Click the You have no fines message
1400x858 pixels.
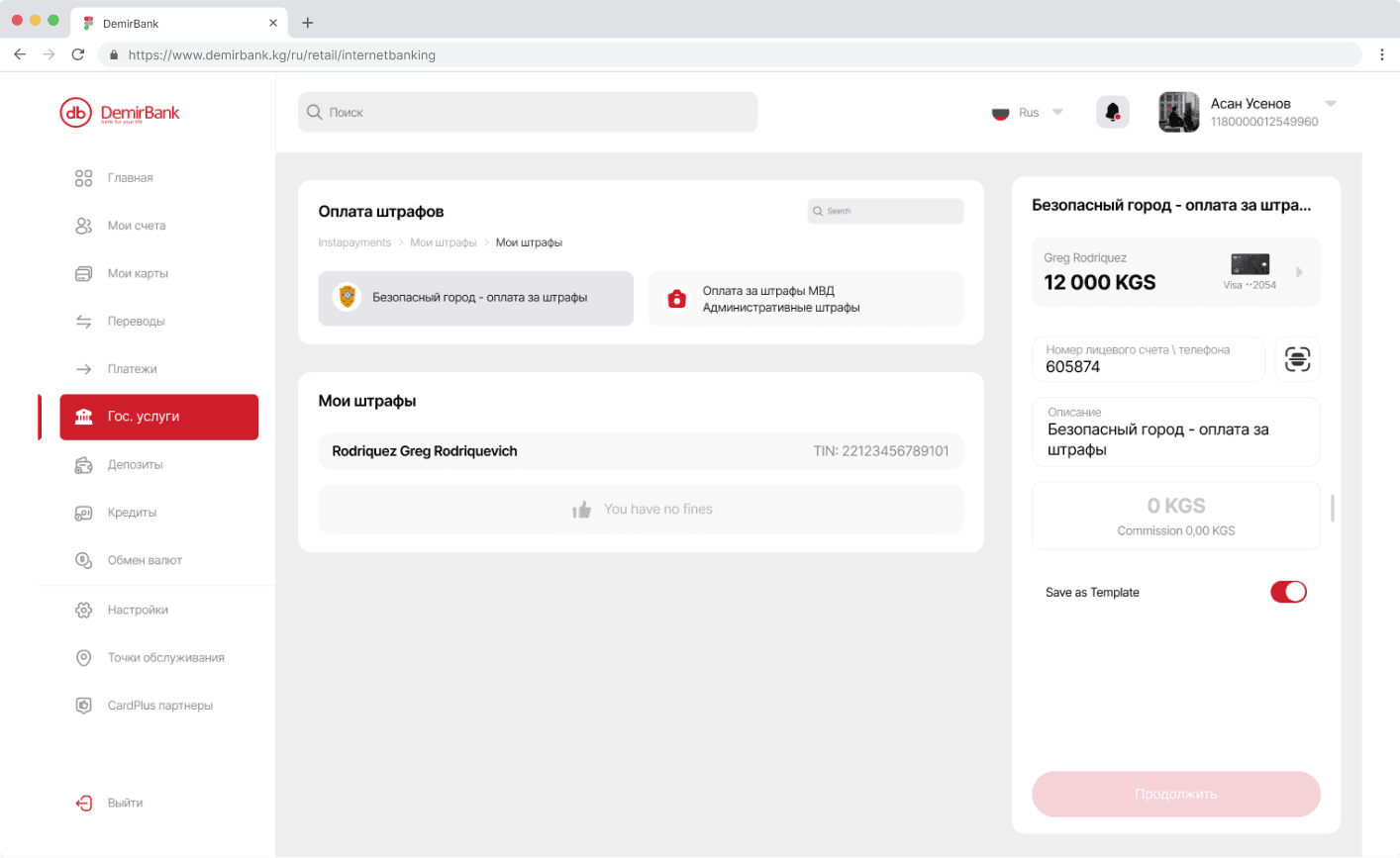pos(658,510)
